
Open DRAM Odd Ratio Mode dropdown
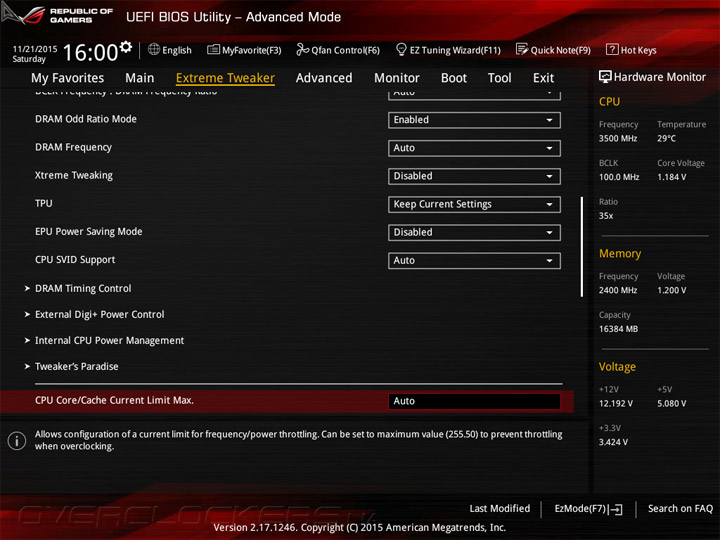[474, 120]
